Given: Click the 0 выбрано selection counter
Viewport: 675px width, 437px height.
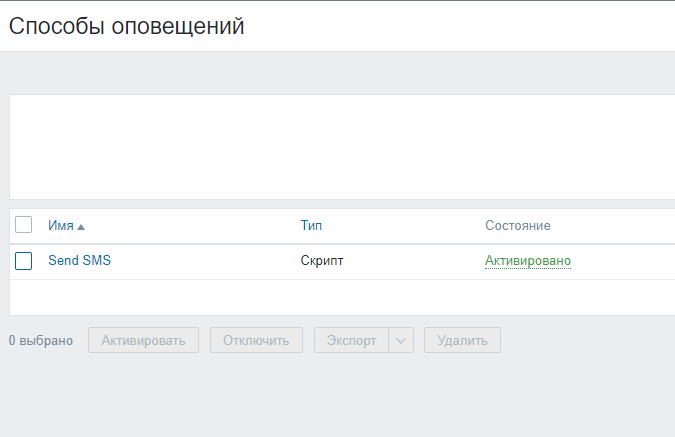Looking at the screenshot, I should pyautogui.click(x=41, y=341).
